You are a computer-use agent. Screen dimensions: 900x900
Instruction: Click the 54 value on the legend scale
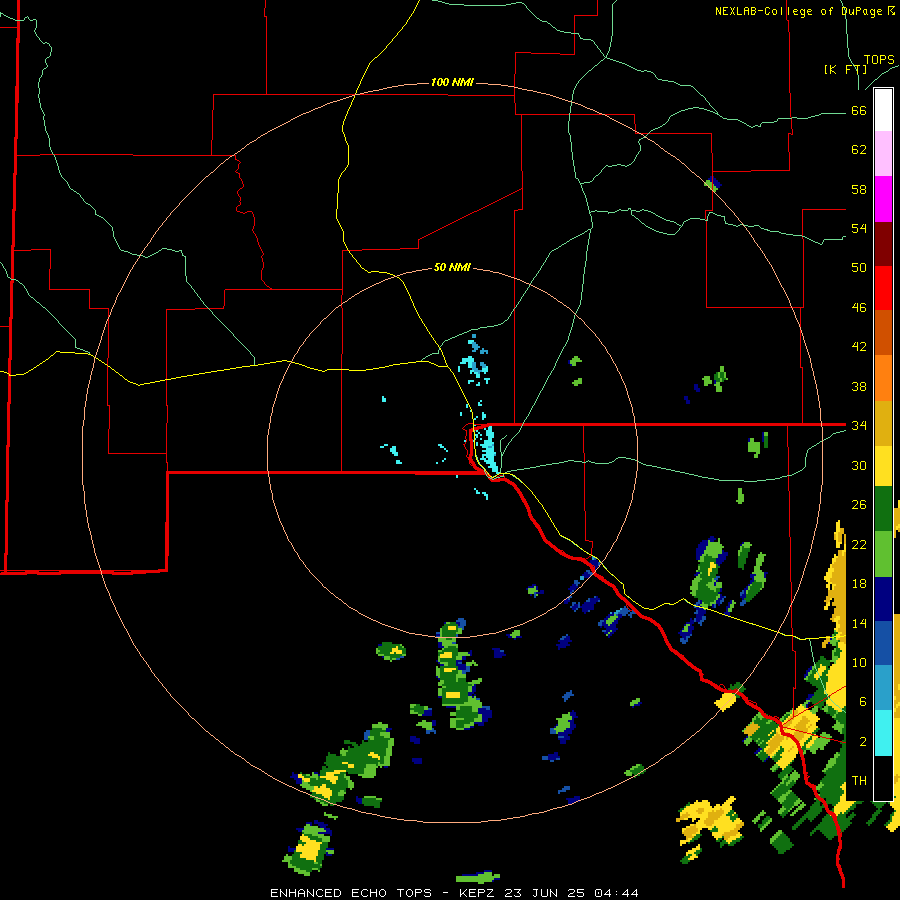(x=859, y=228)
